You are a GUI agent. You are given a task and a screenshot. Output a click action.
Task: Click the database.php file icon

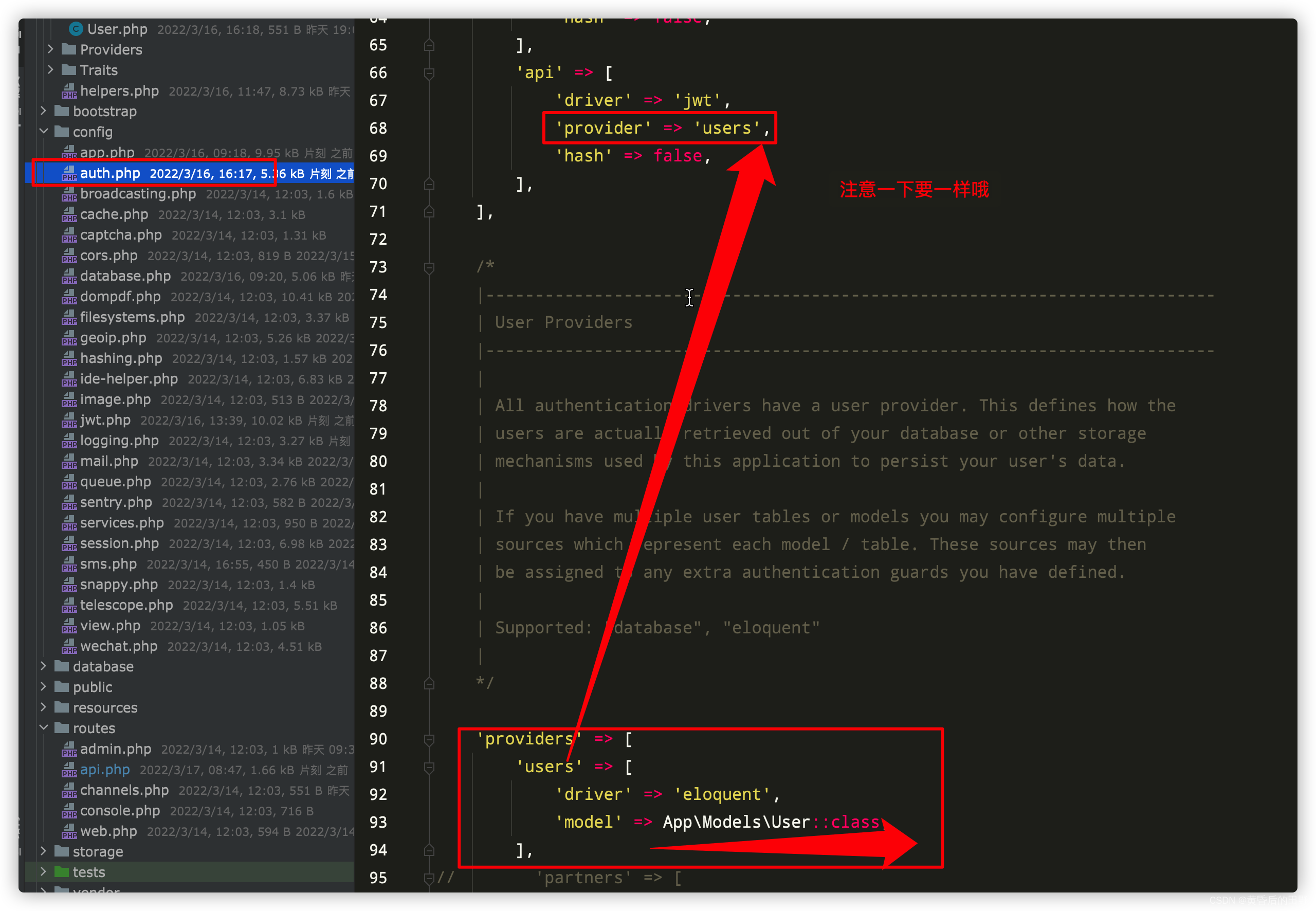[x=69, y=276]
